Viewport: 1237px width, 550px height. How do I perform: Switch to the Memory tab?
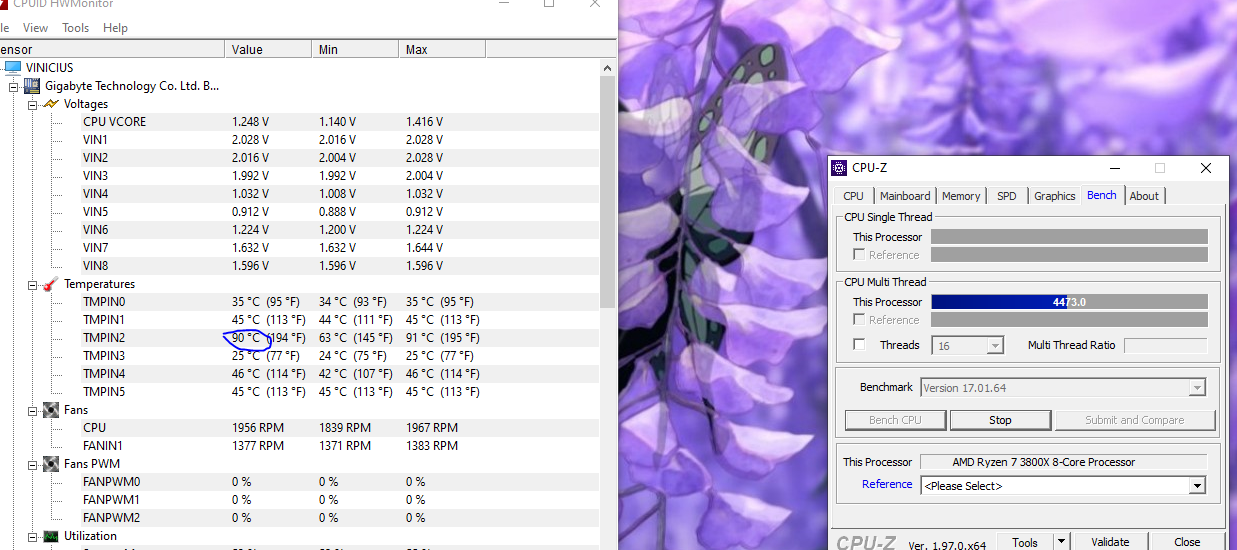961,196
